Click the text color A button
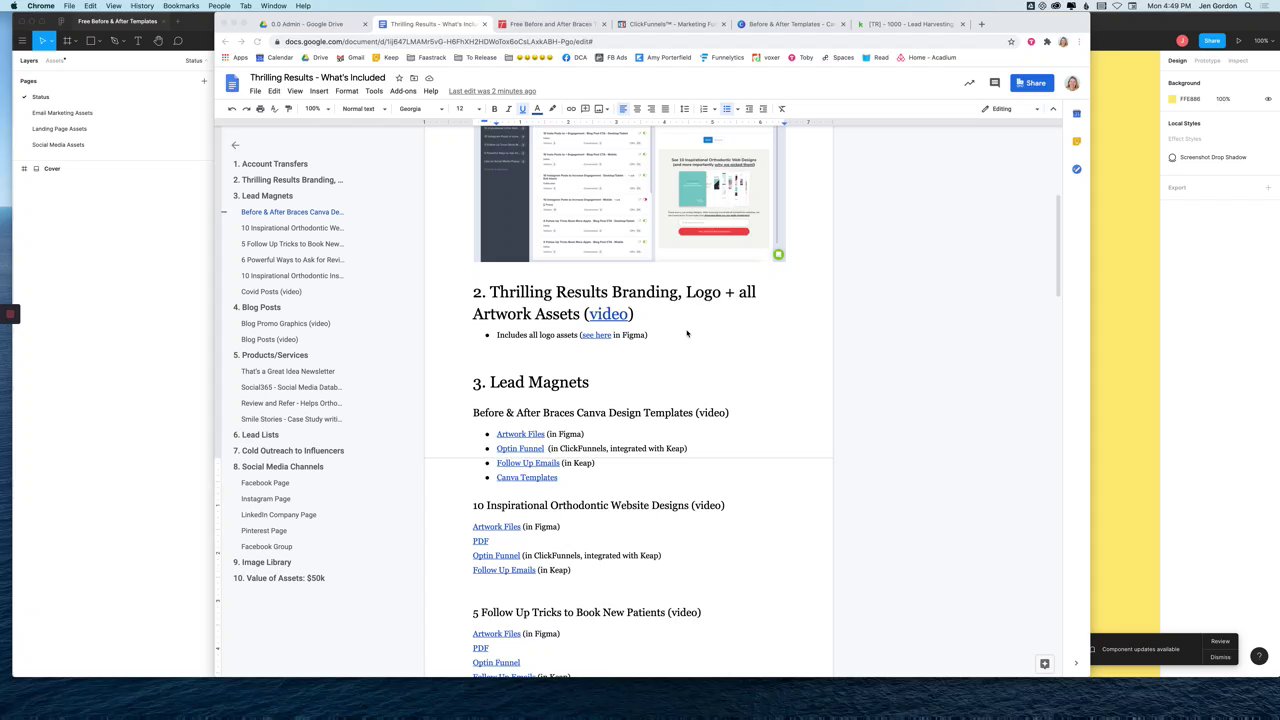1280x720 pixels. click(x=537, y=109)
